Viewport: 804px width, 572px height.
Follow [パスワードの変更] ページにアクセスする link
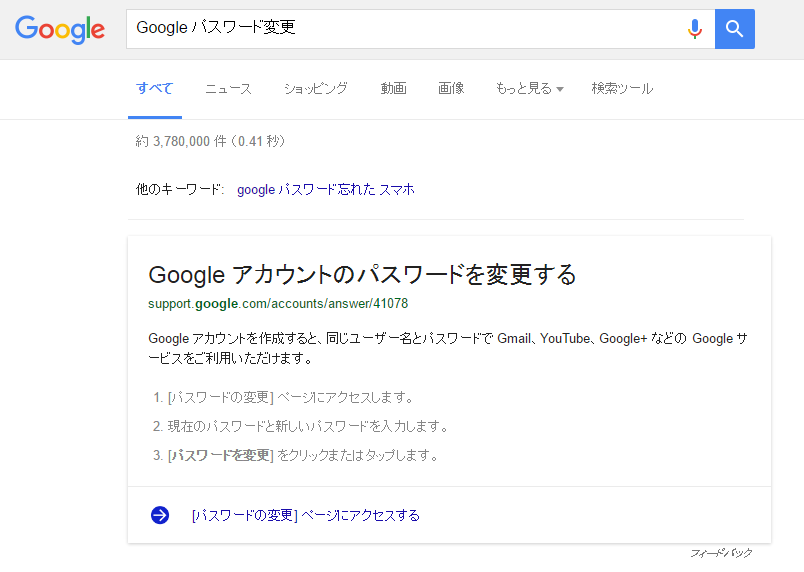[x=305, y=515]
